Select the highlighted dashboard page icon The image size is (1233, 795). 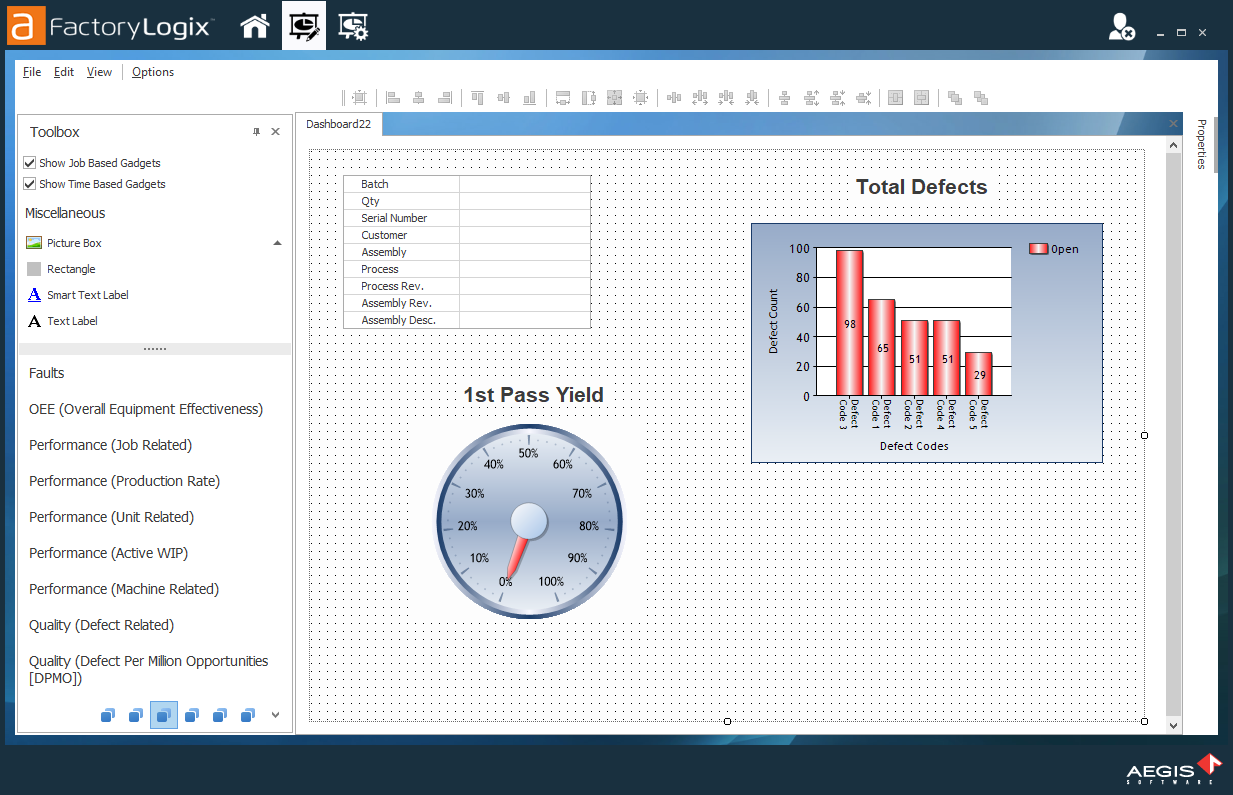click(x=163, y=714)
